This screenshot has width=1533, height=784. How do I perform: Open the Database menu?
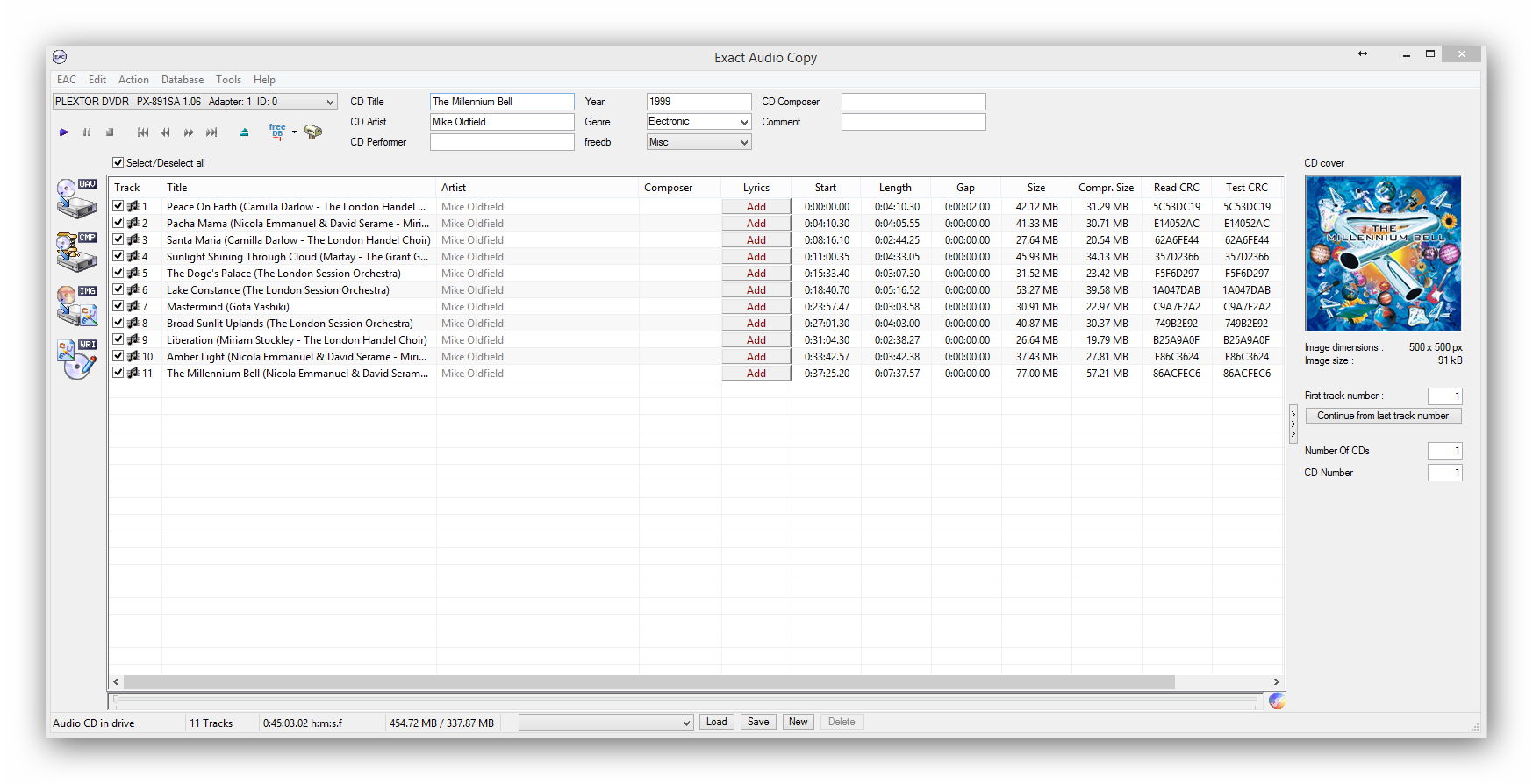[182, 80]
